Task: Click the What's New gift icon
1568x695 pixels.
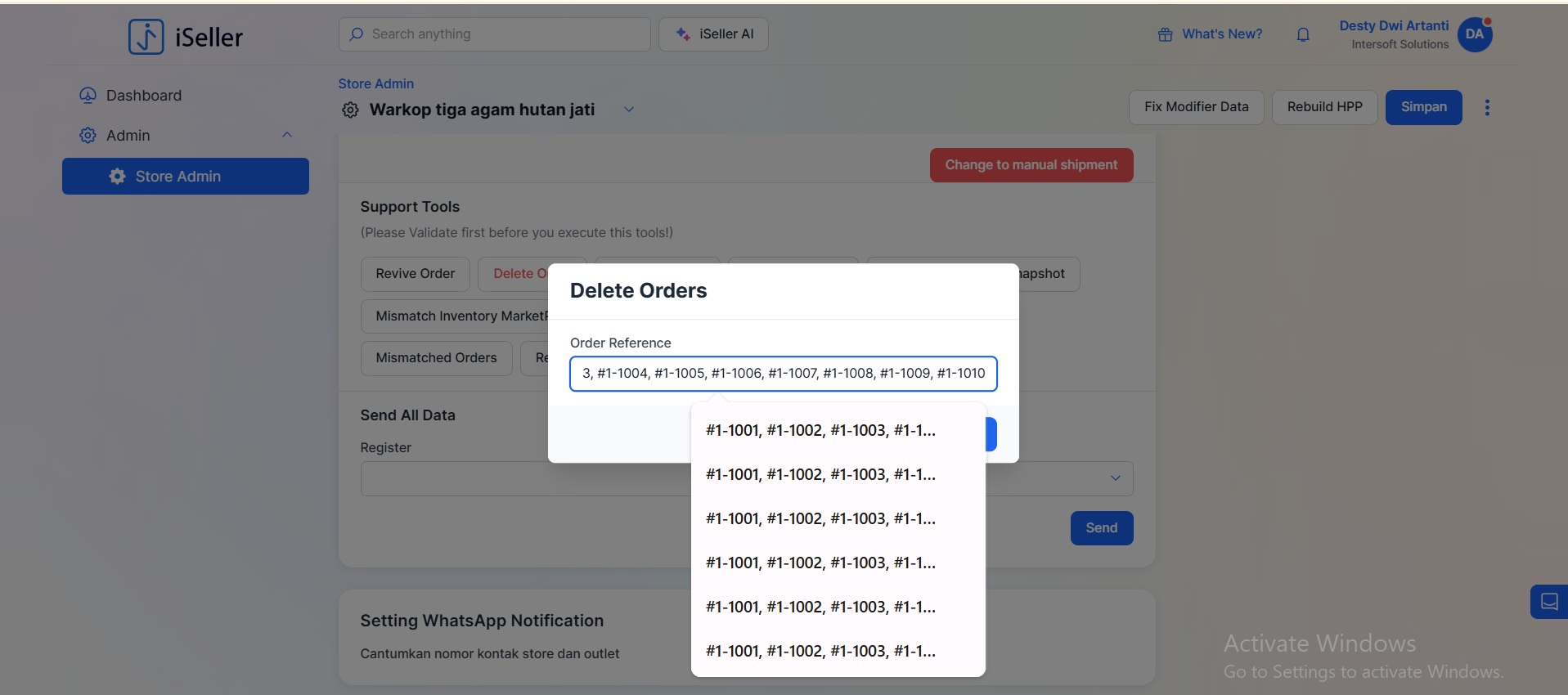Action: [x=1165, y=34]
